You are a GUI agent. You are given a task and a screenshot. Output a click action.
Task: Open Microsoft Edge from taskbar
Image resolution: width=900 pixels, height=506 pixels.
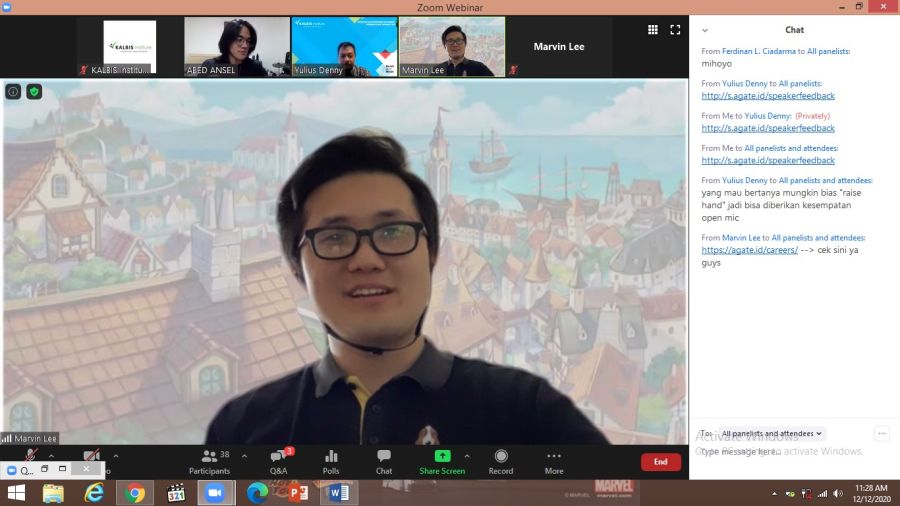257,493
